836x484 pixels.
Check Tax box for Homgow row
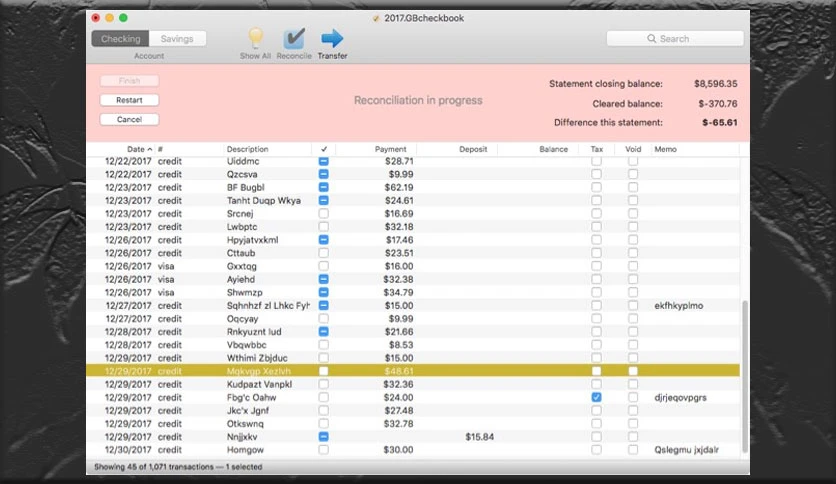[x=597, y=450]
